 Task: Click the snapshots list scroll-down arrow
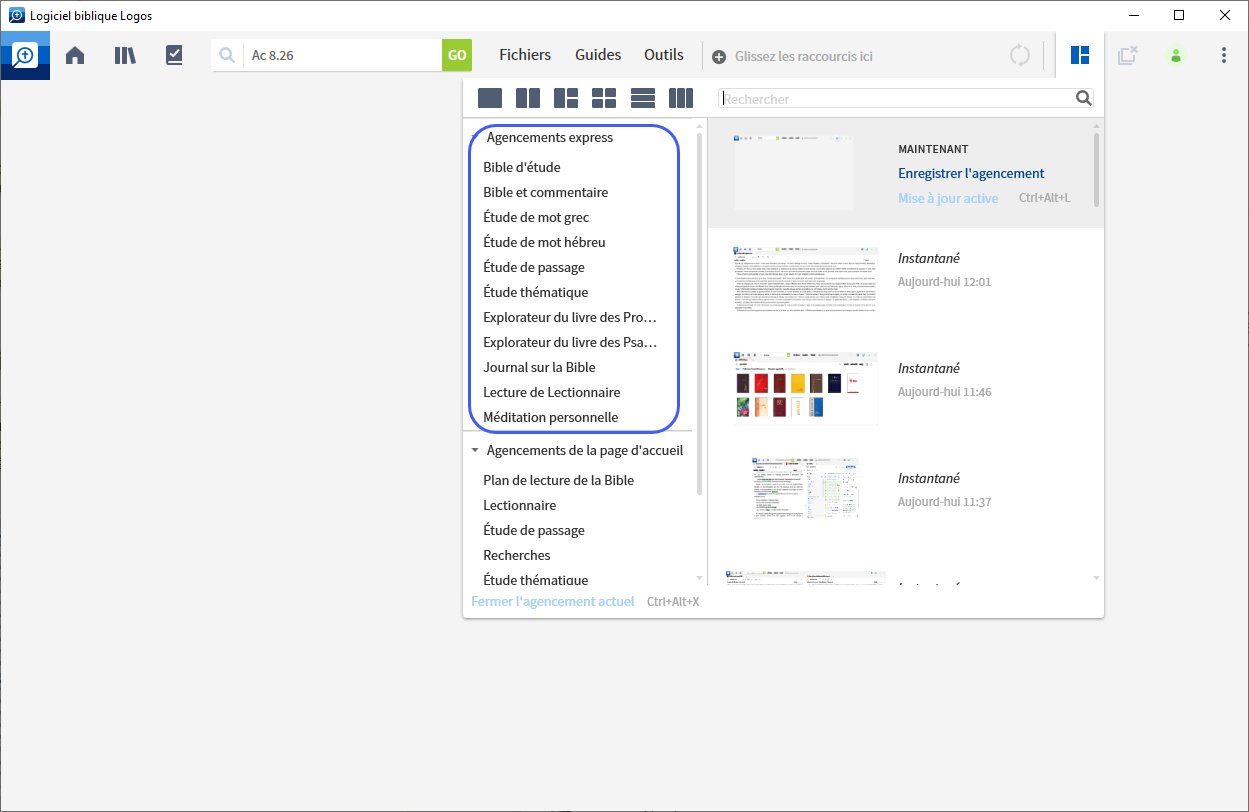(1097, 578)
